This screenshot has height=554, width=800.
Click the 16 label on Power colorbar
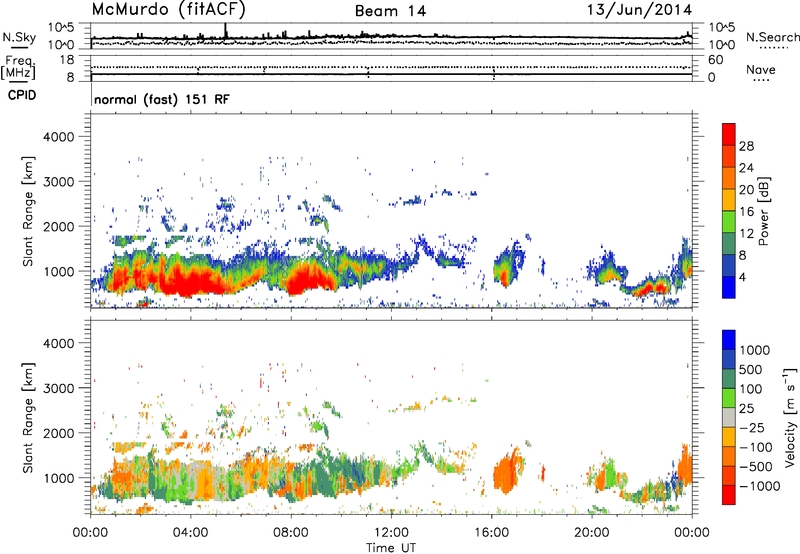(746, 212)
